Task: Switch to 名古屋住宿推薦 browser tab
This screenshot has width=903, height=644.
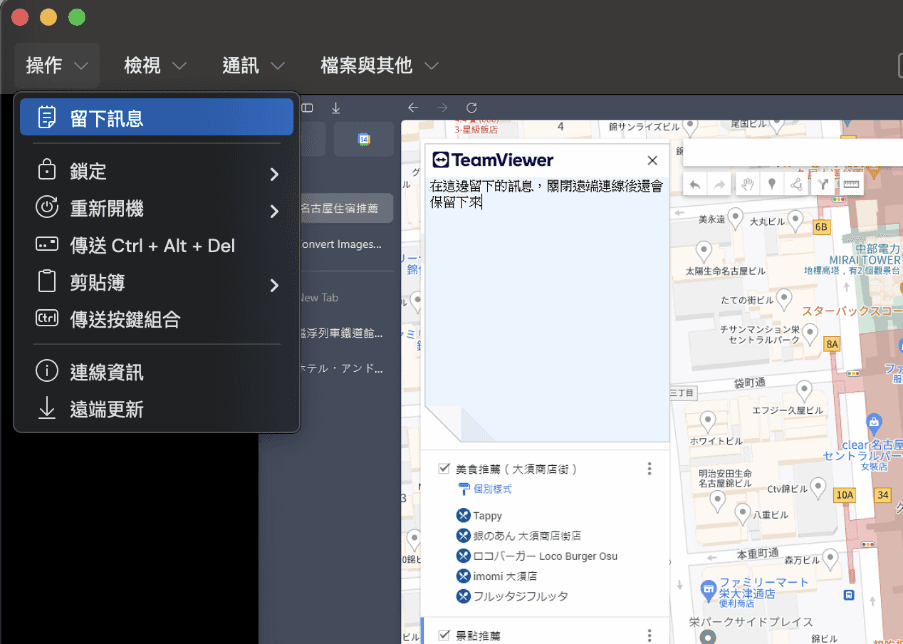Action: 347,208
